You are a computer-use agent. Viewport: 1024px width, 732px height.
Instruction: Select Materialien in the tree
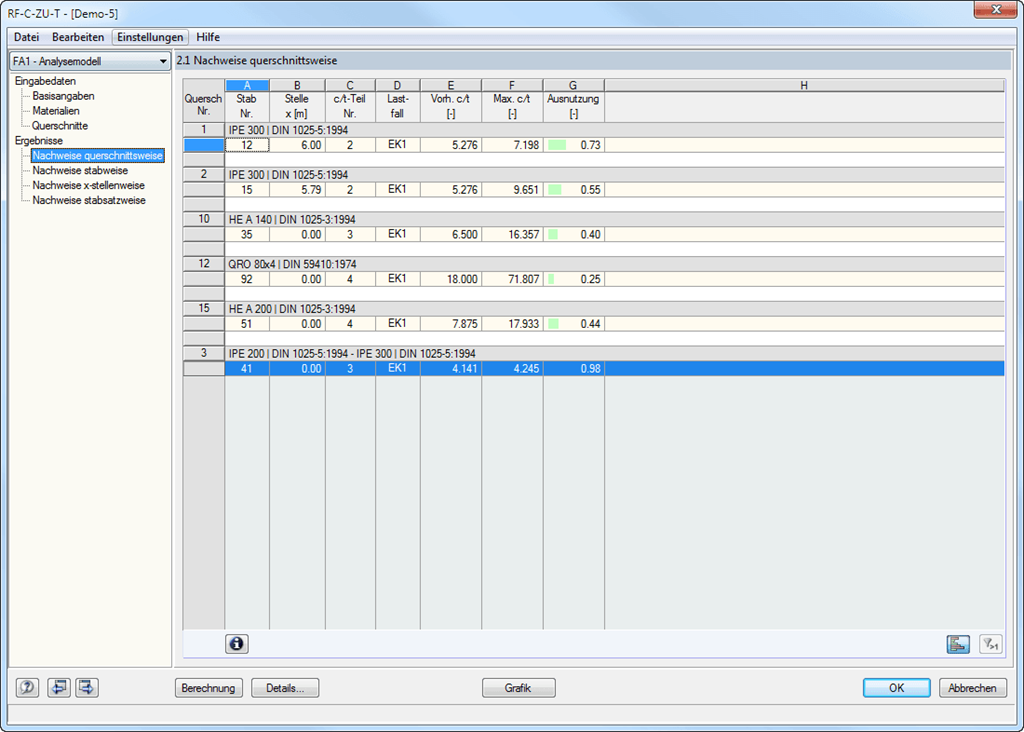click(x=56, y=111)
